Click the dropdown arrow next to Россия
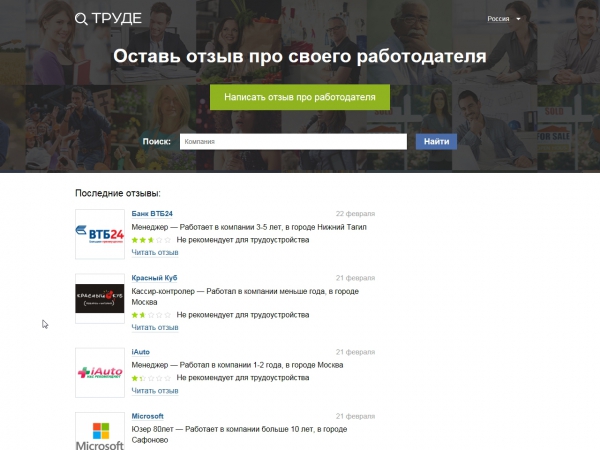600x450 pixels. click(518, 19)
